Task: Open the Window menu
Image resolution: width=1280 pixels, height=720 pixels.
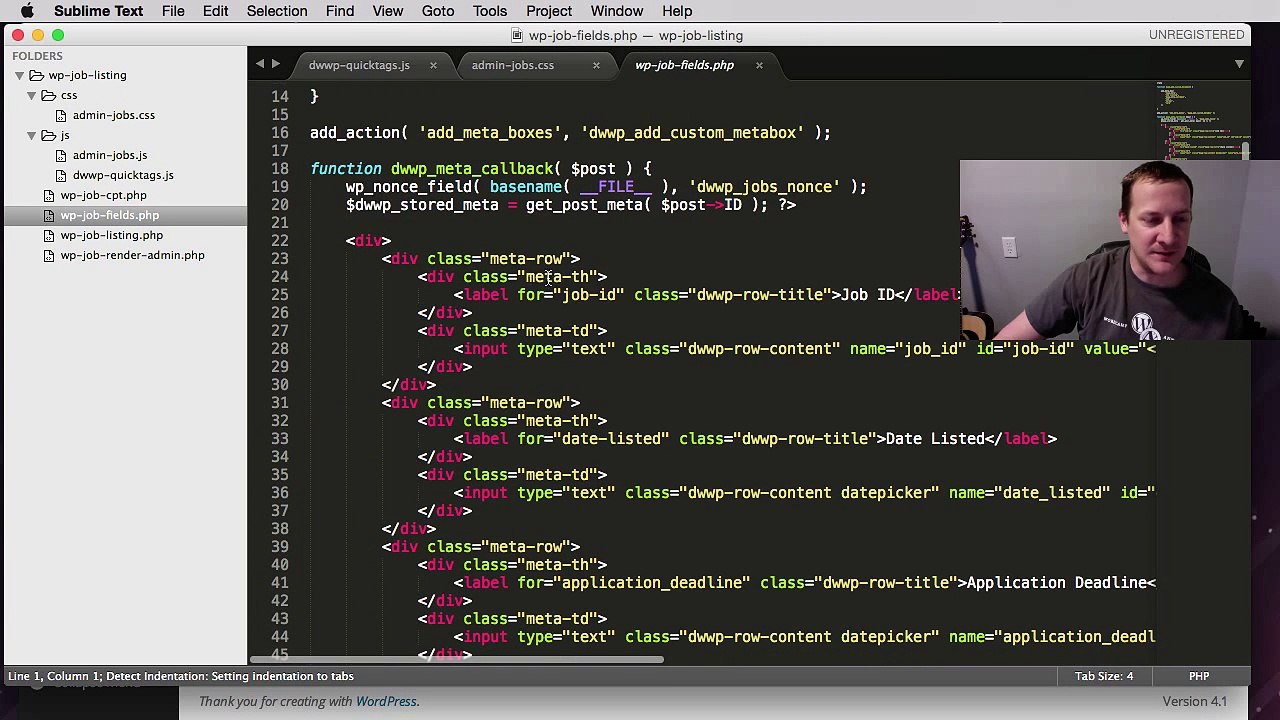Action: (x=616, y=11)
